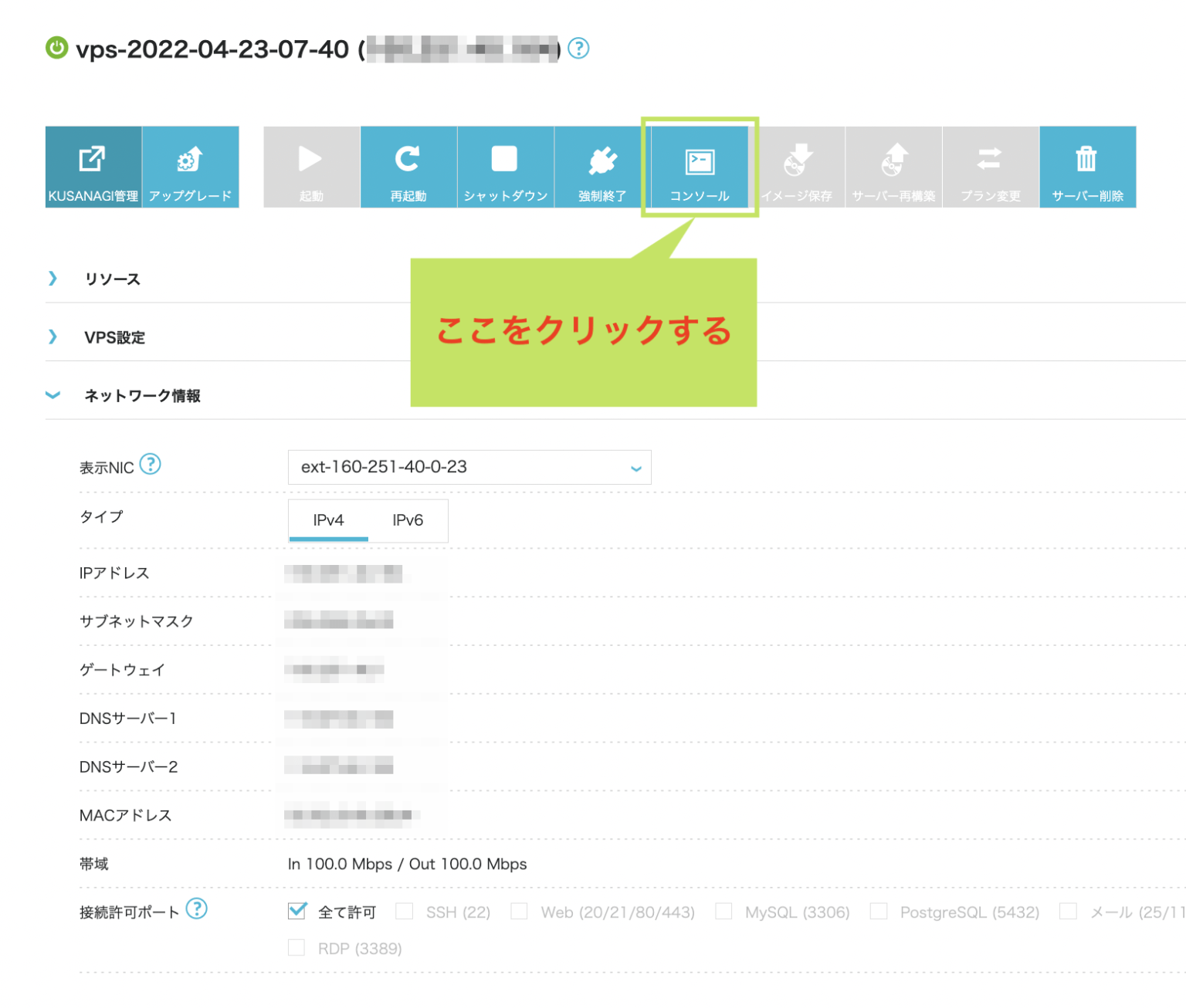Open help icon next to server name

click(578, 49)
